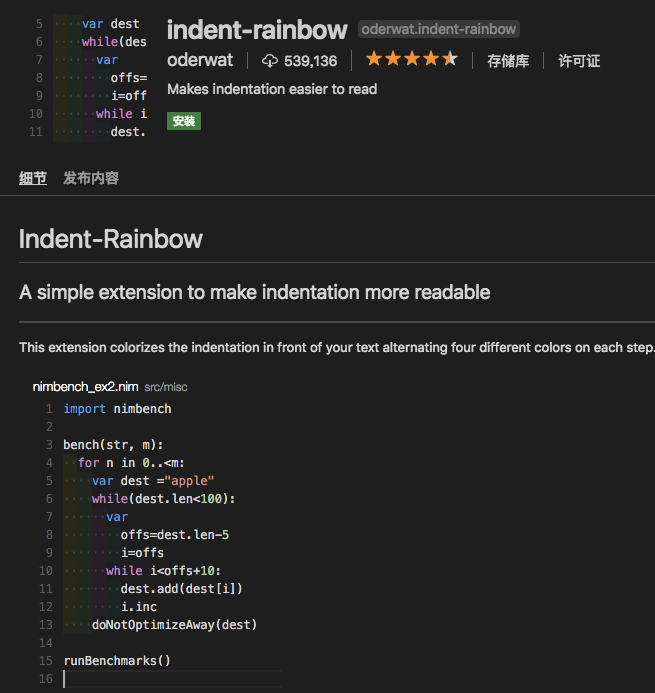The height and width of the screenshot is (693, 655).
Task: Click the import nimbench code line
Action: [117, 409]
